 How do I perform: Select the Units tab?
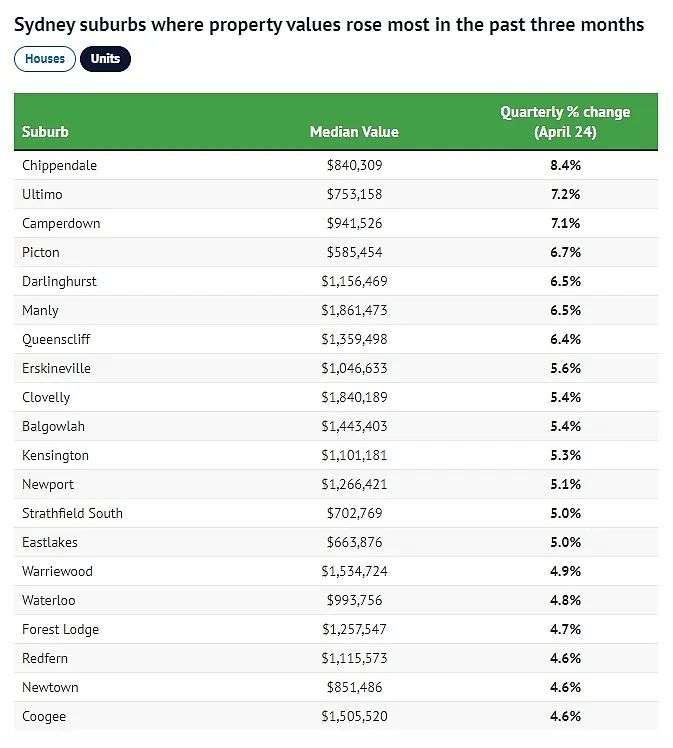coord(105,59)
